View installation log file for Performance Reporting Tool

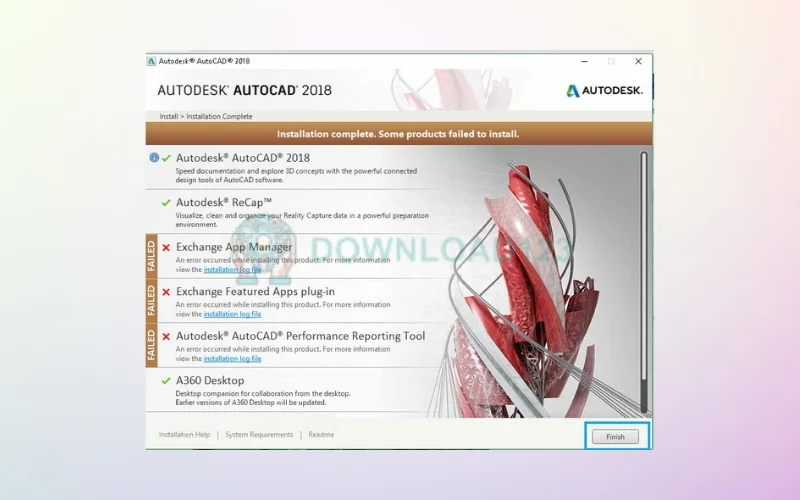232,358
